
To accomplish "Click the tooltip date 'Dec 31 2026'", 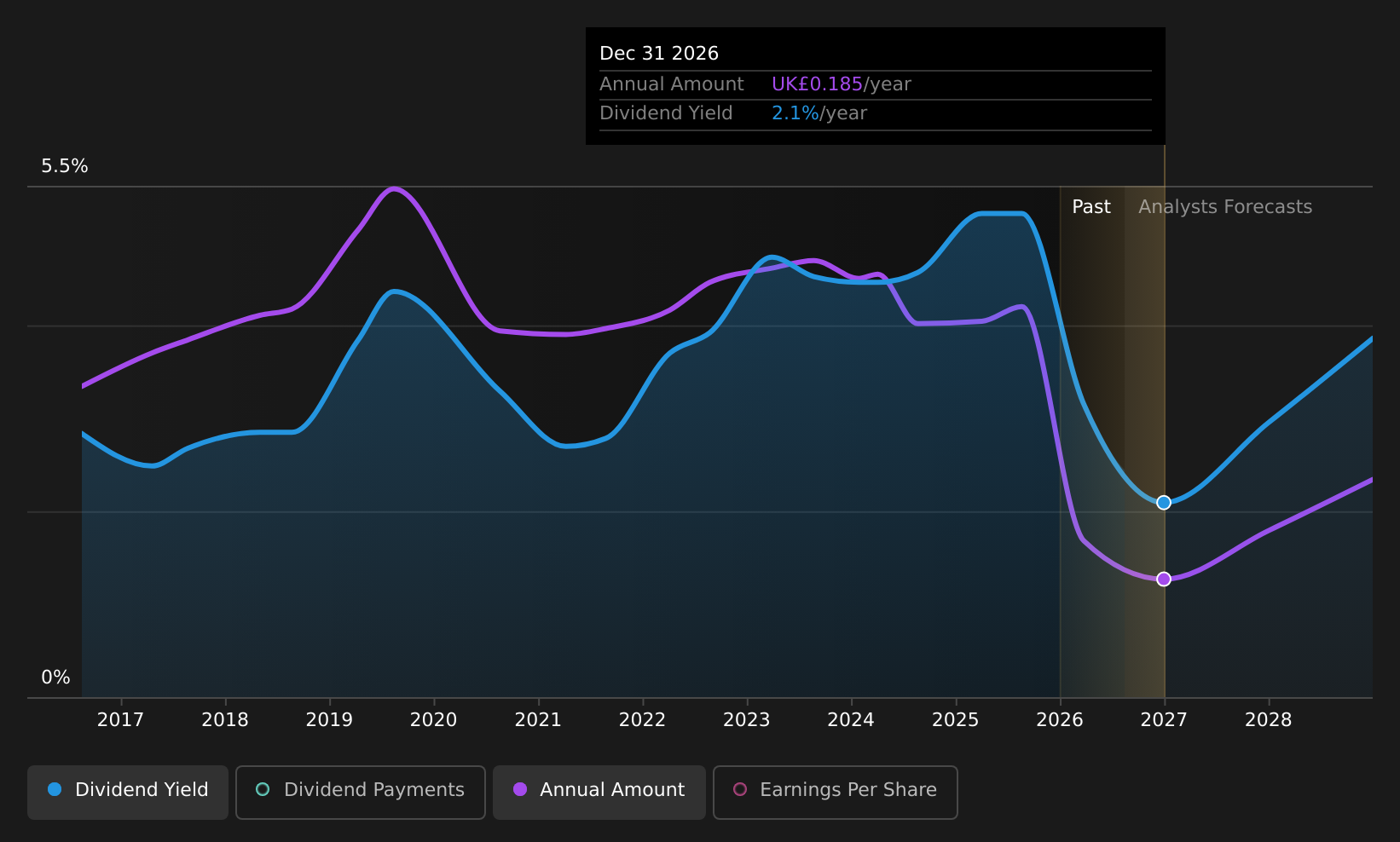I will click(x=659, y=54).
